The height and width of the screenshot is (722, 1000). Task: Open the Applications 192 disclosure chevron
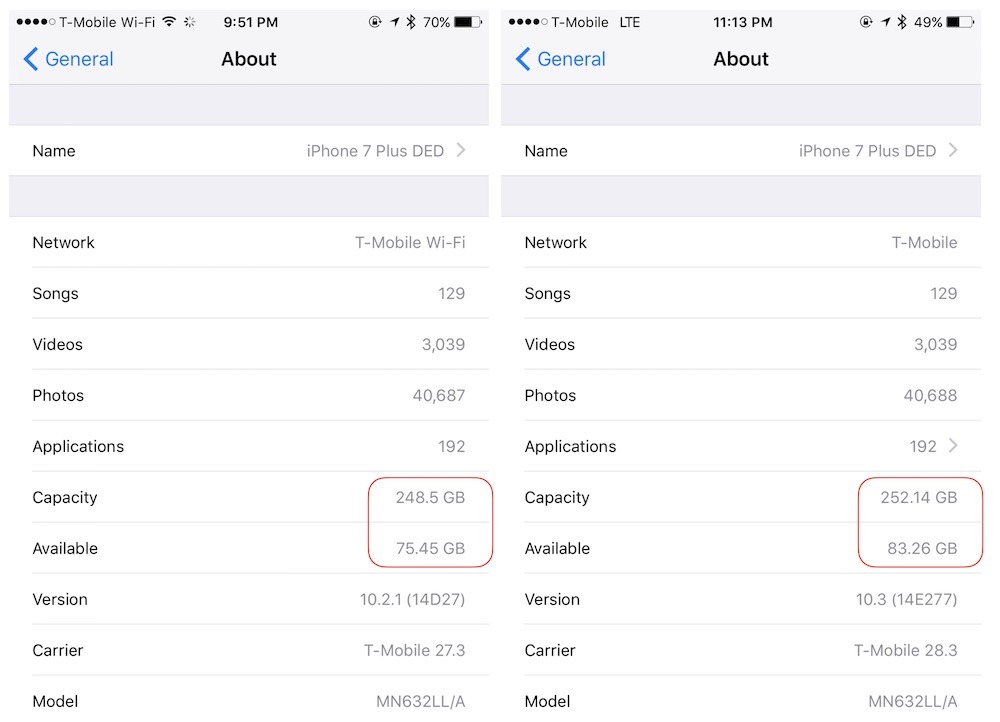pyautogui.click(x=953, y=446)
